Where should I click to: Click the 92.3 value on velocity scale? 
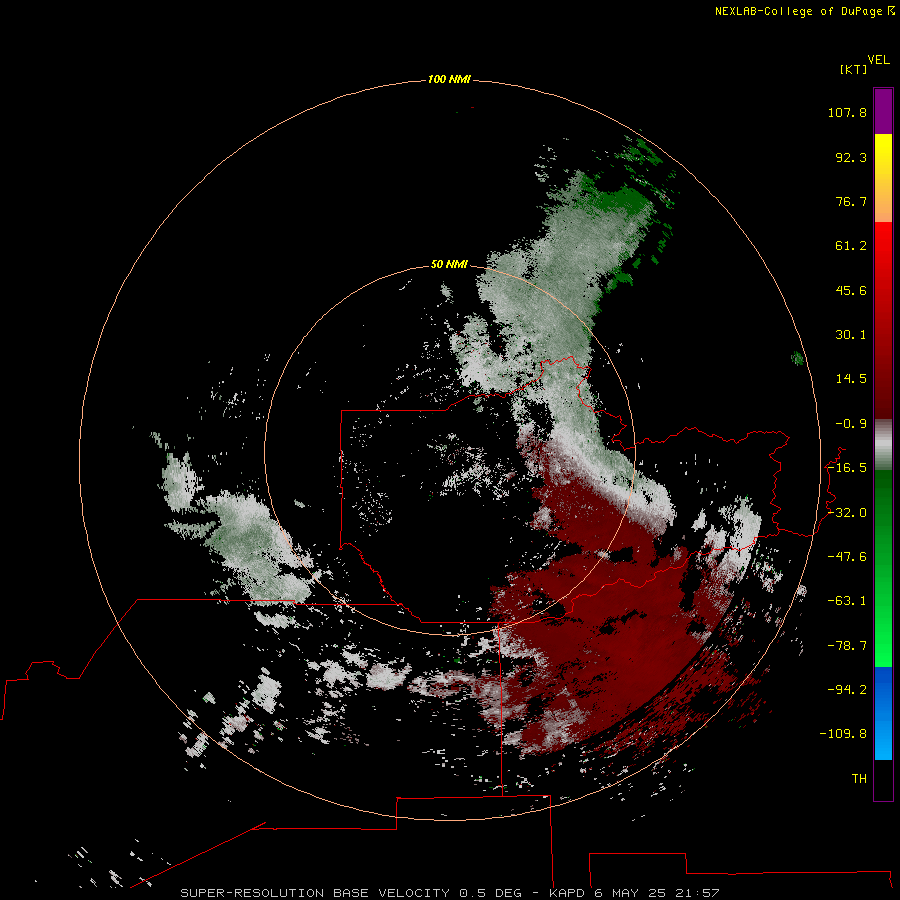[x=851, y=157]
